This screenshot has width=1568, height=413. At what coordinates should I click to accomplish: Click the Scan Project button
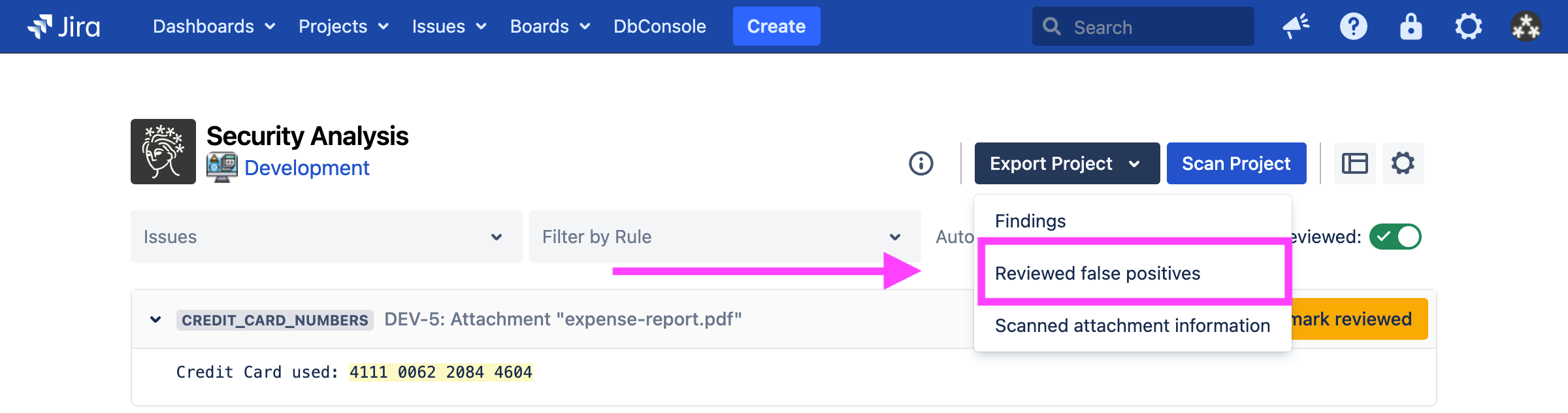[1236, 163]
